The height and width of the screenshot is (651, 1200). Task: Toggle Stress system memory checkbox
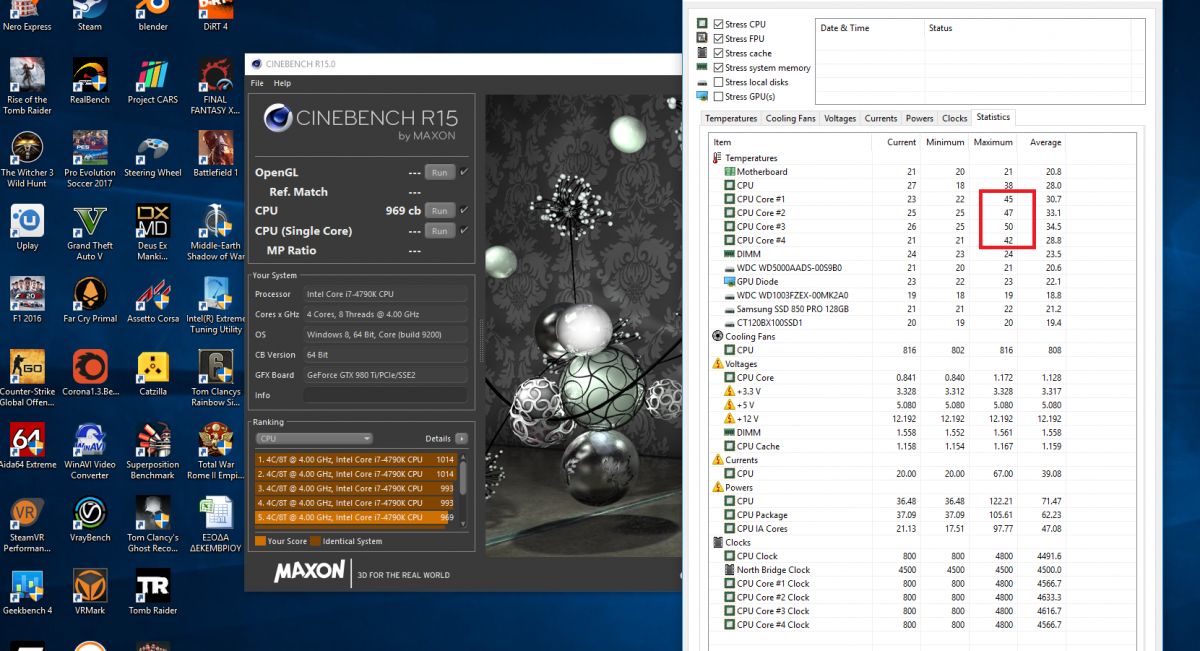(x=719, y=68)
